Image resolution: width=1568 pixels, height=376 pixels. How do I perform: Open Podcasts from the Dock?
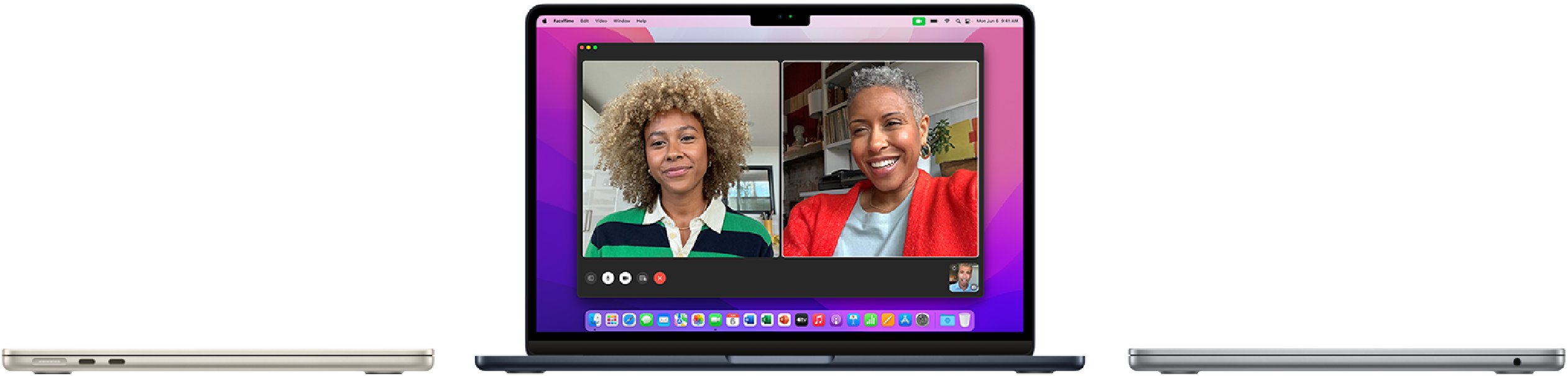(x=836, y=320)
